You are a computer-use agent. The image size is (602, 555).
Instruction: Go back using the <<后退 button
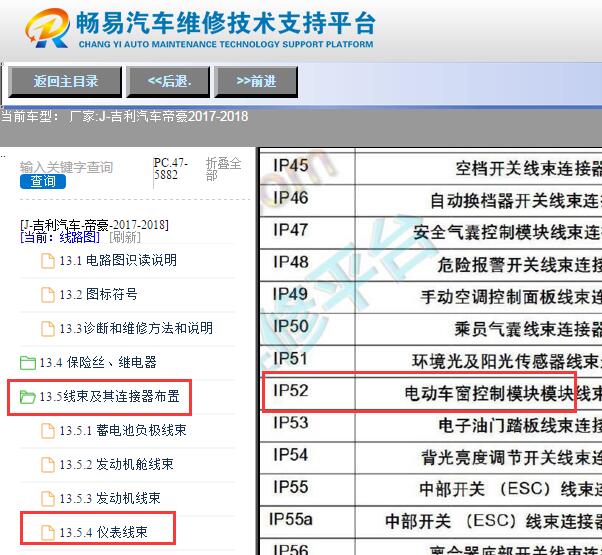(169, 81)
